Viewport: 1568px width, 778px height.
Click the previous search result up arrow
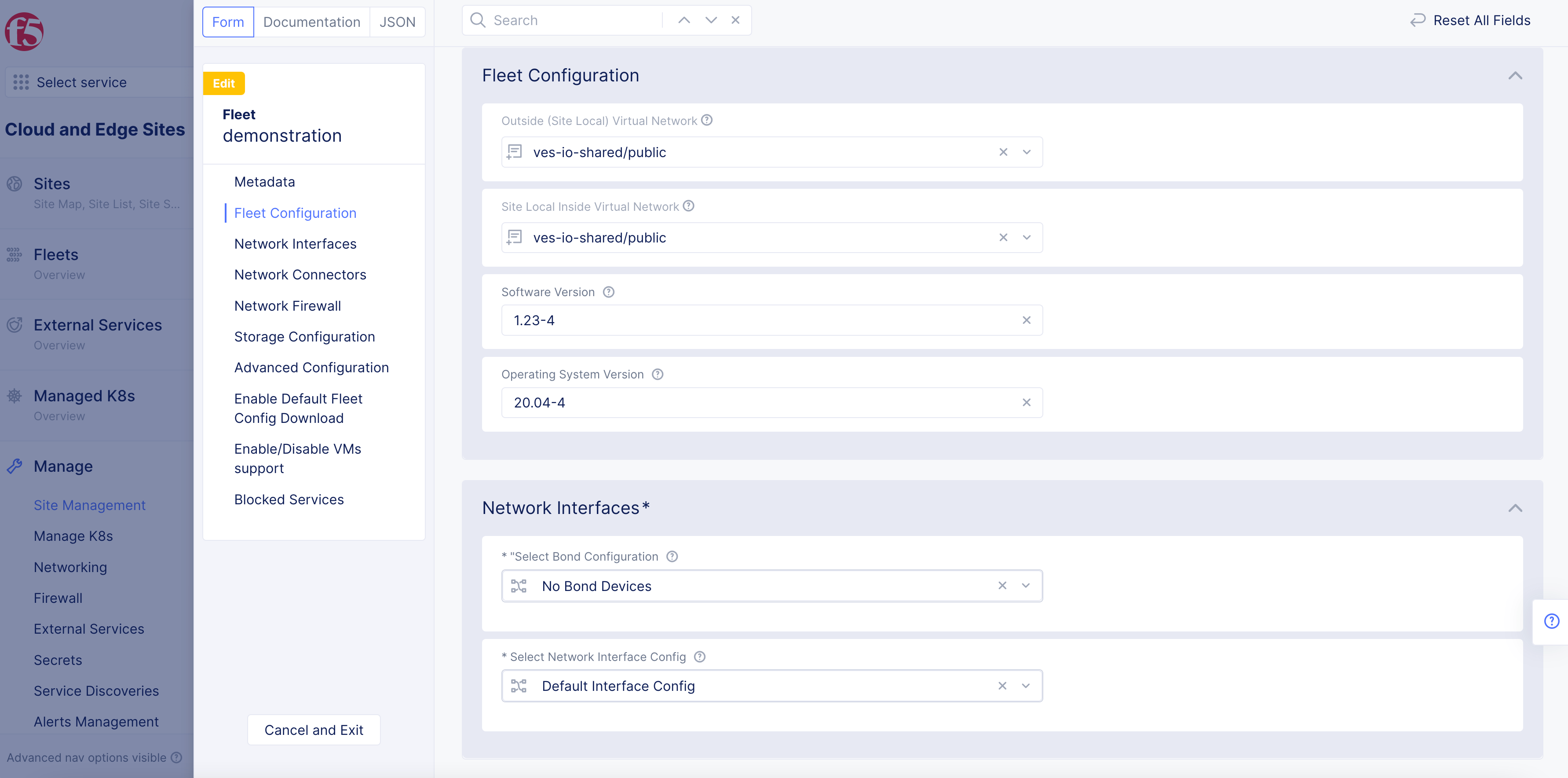(x=683, y=20)
